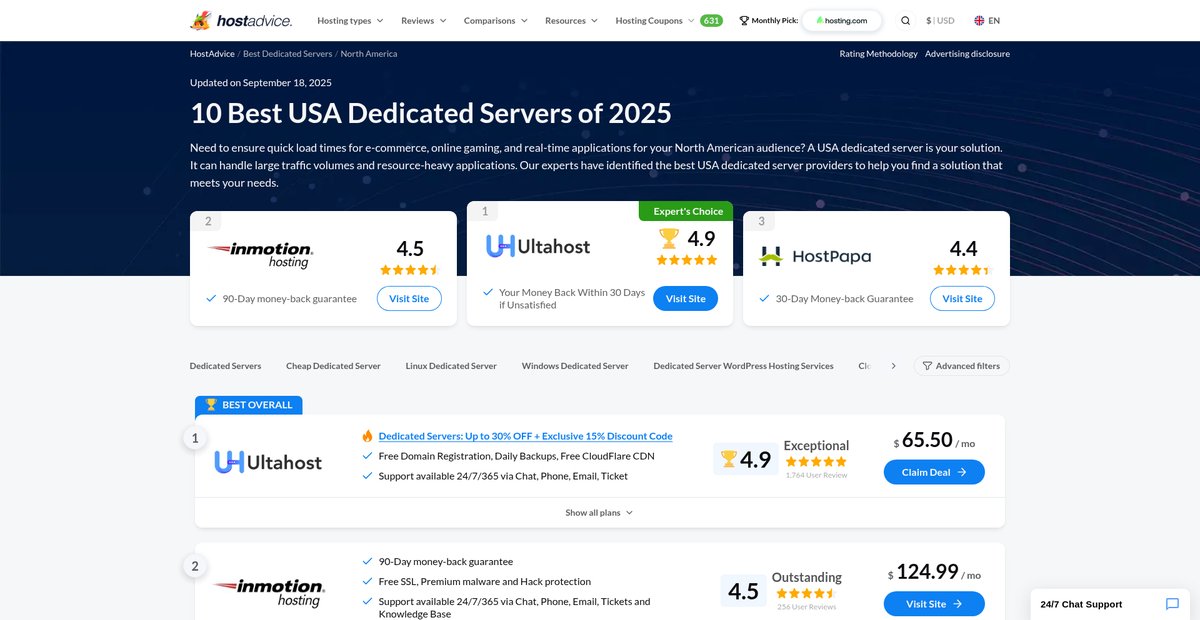Select the Windows Dedicated Server tab

[575, 366]
